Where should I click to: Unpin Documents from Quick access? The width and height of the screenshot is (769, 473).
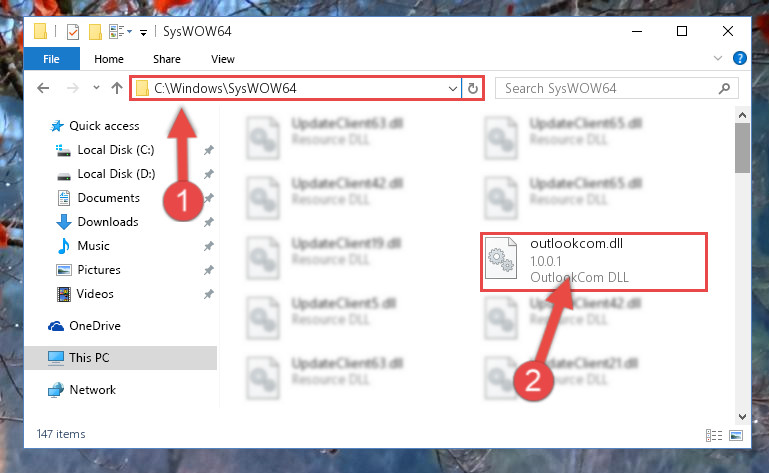[208, 198]
